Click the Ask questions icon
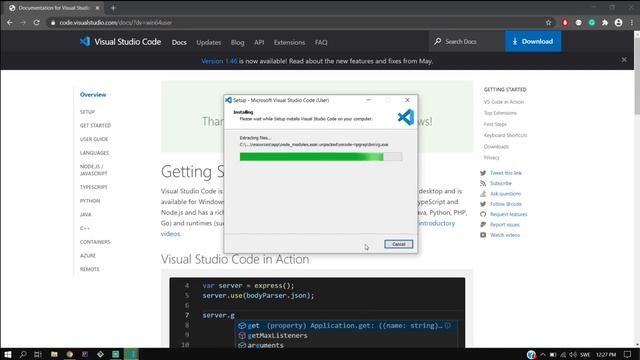Viewport: 640px width, 360px height. 483,193
